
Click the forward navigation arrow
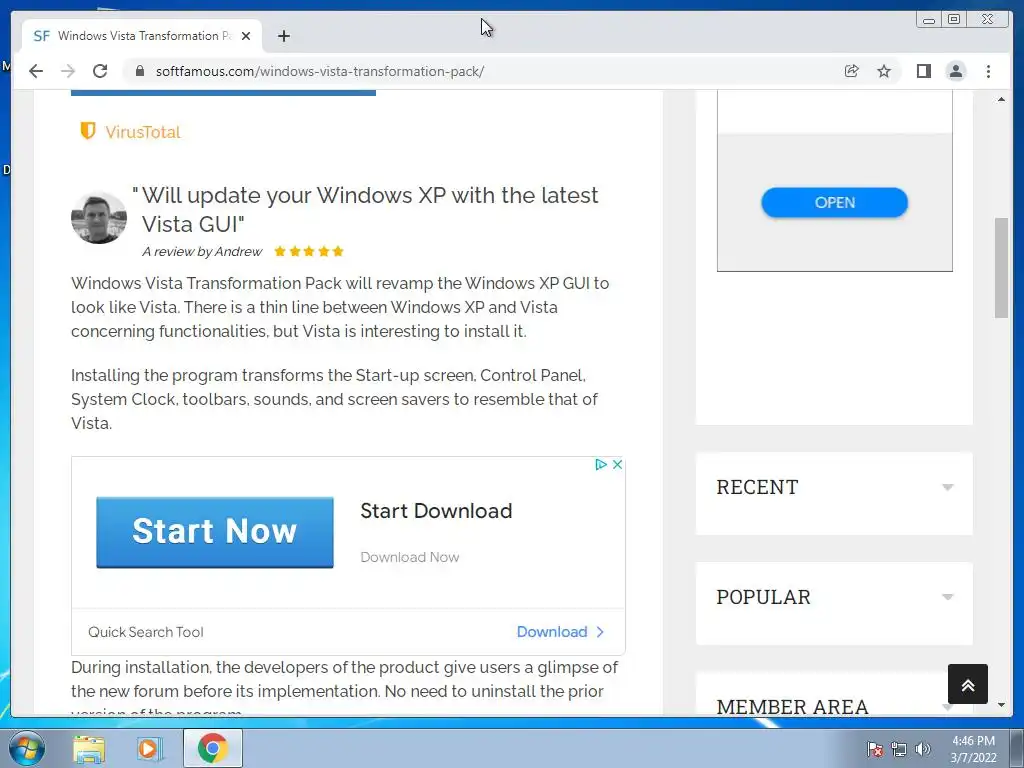point(68,71)
